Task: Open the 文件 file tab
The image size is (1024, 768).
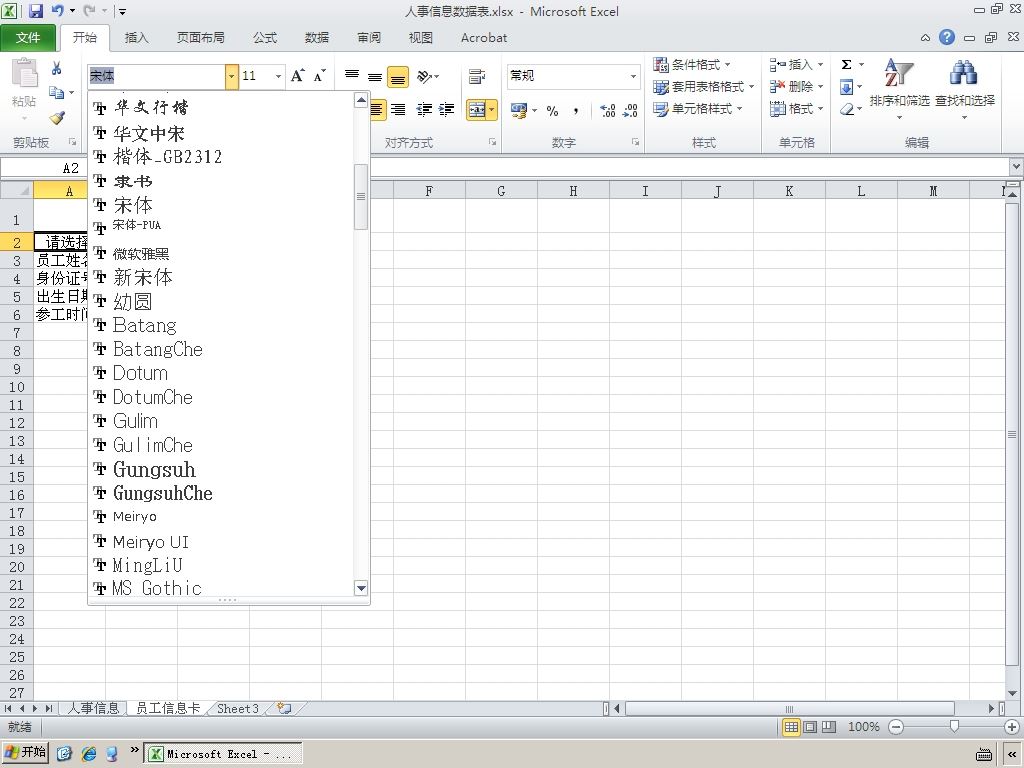Action: point(27,37)
